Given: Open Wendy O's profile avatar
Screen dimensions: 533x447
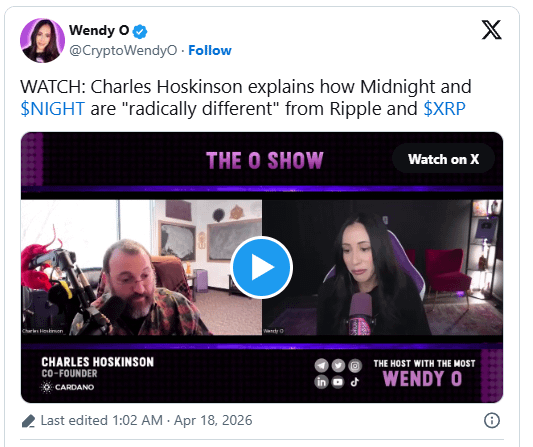Looking at the screenshot, I should tap(42, 40).
